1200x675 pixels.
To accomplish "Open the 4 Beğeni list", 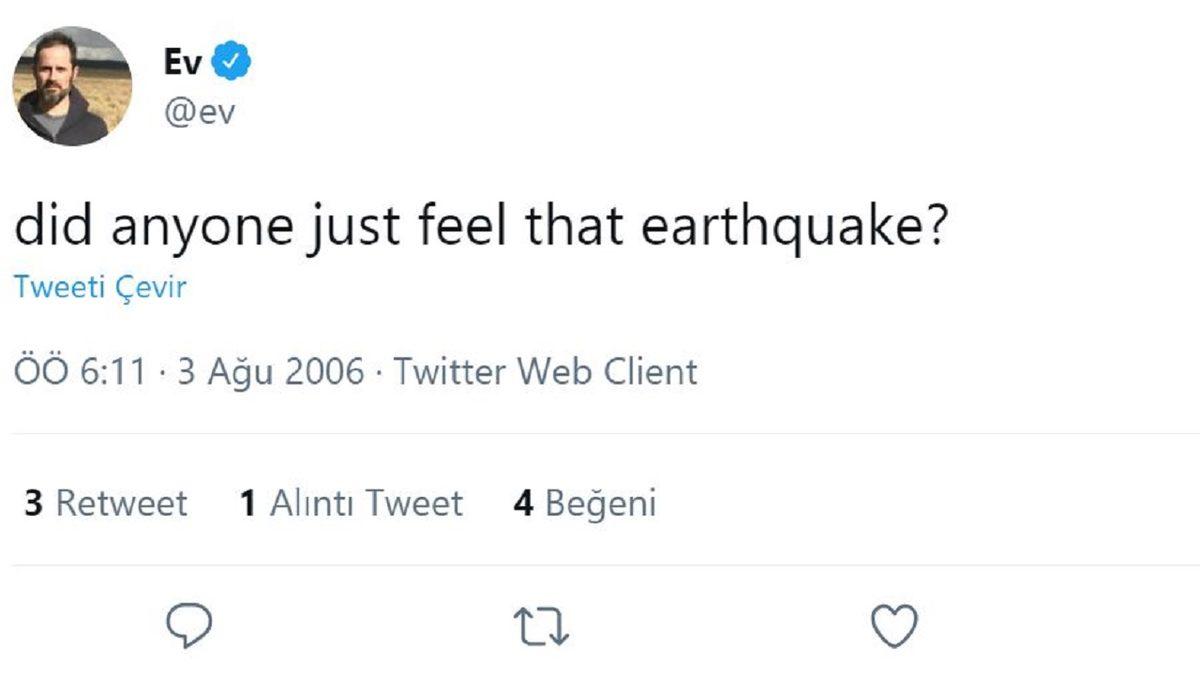I will [x=583, y=503].
